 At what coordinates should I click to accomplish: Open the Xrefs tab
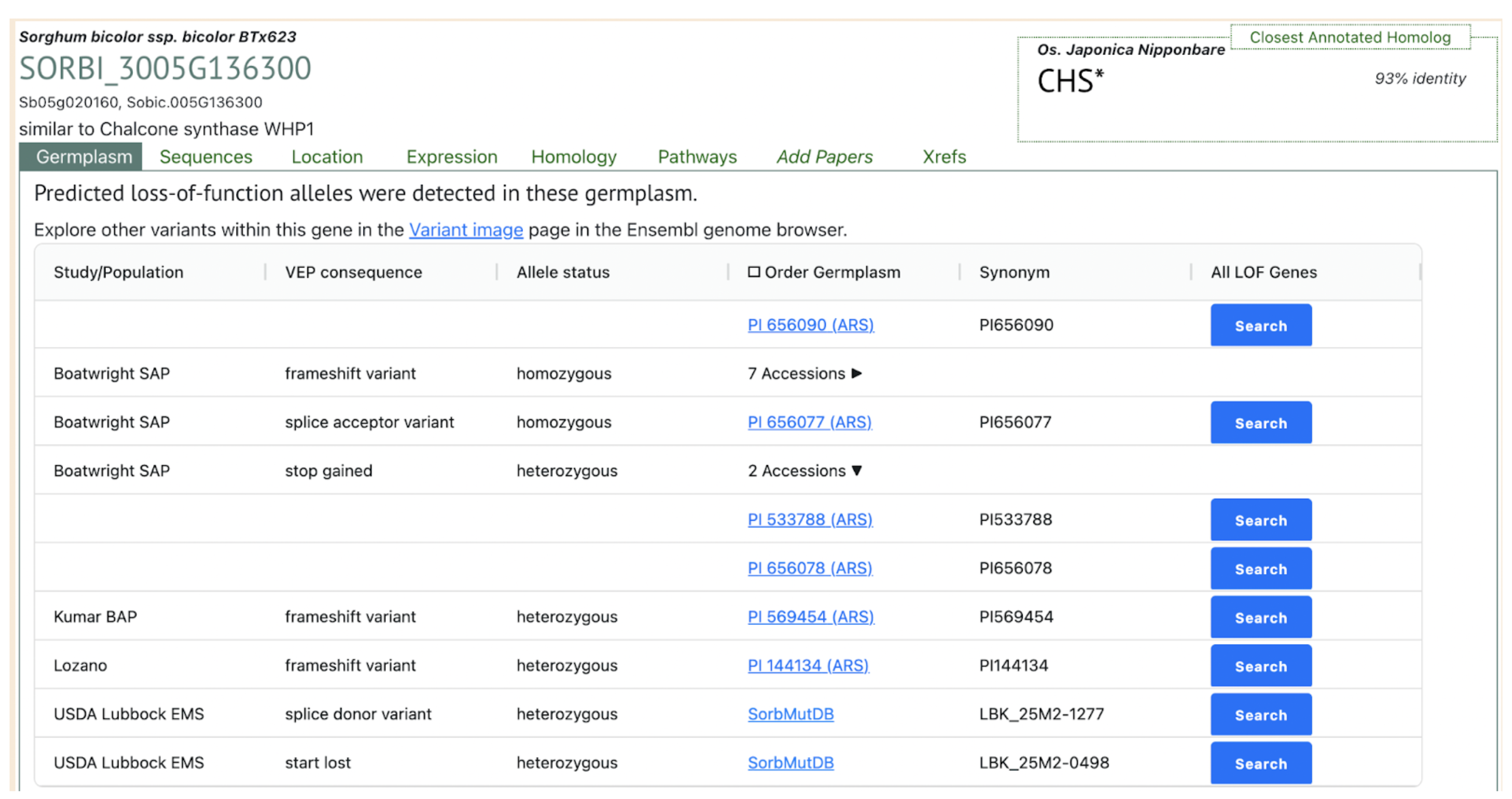(x=944, y=157)
